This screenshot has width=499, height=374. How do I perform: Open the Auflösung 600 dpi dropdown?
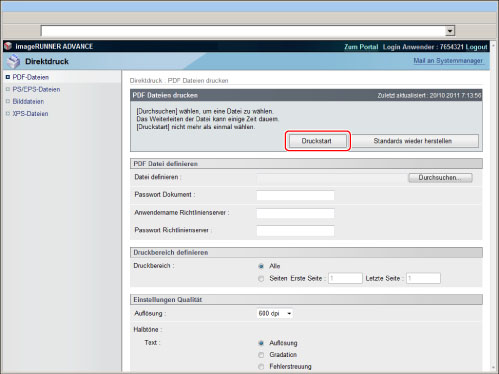click(x=275, y=313)
